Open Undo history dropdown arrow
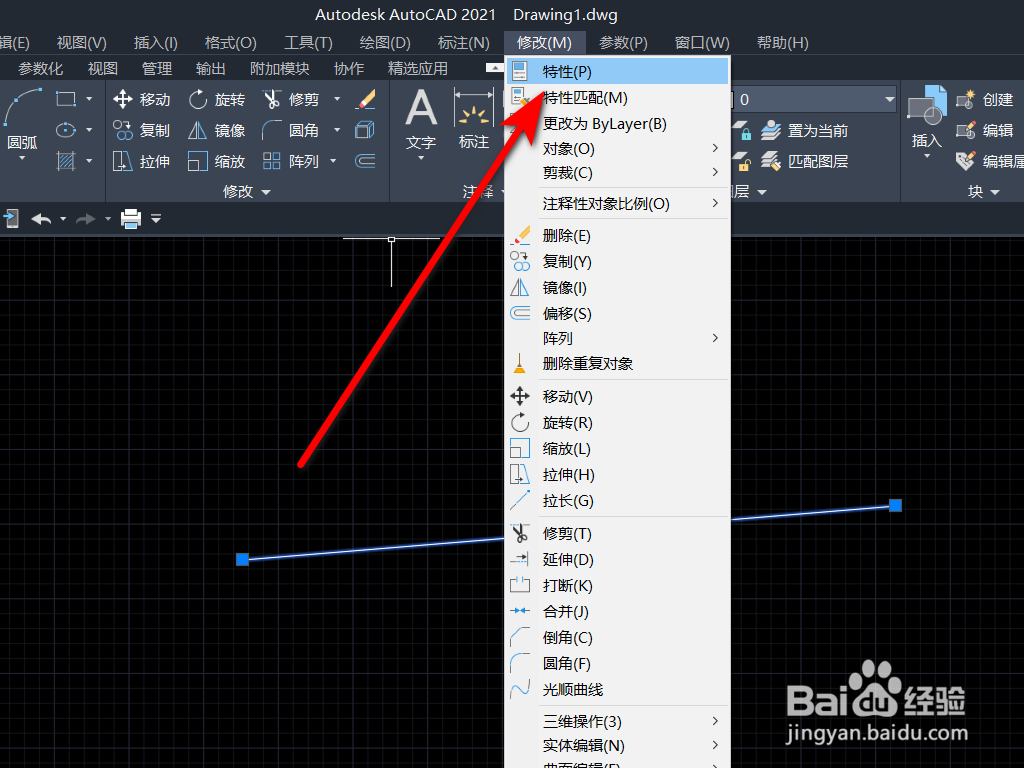Viewport: 1024px width, 768px height. [63, 219]
